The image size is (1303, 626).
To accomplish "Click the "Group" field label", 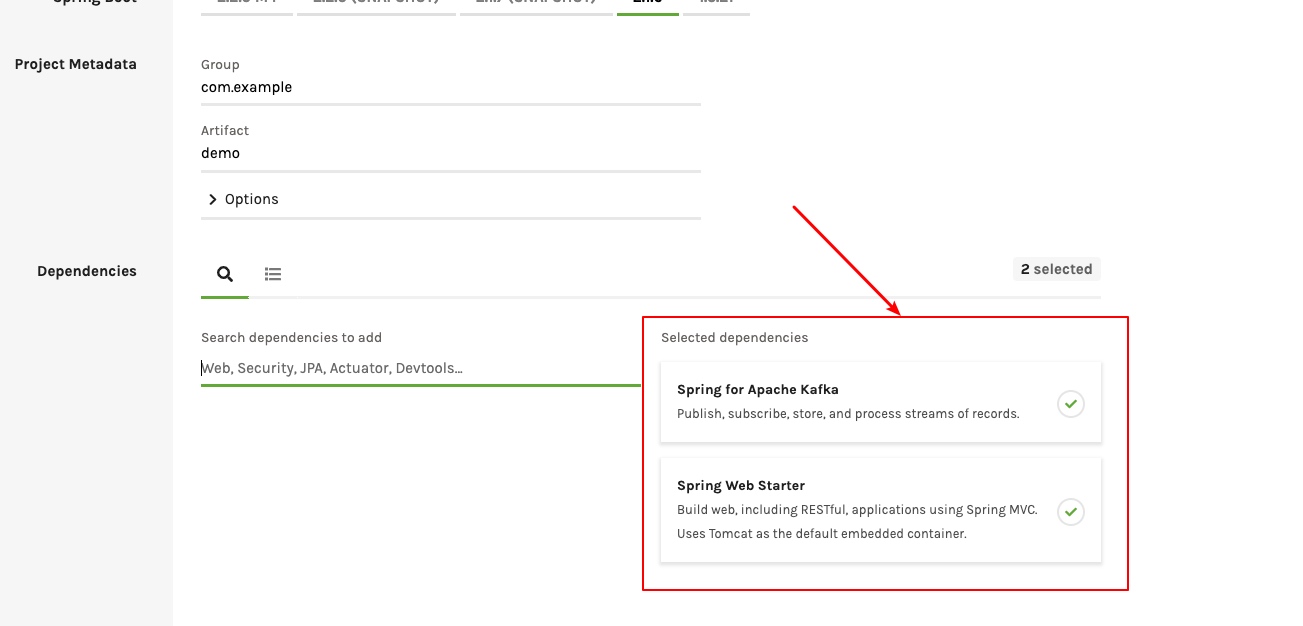I will click(220, 65).
